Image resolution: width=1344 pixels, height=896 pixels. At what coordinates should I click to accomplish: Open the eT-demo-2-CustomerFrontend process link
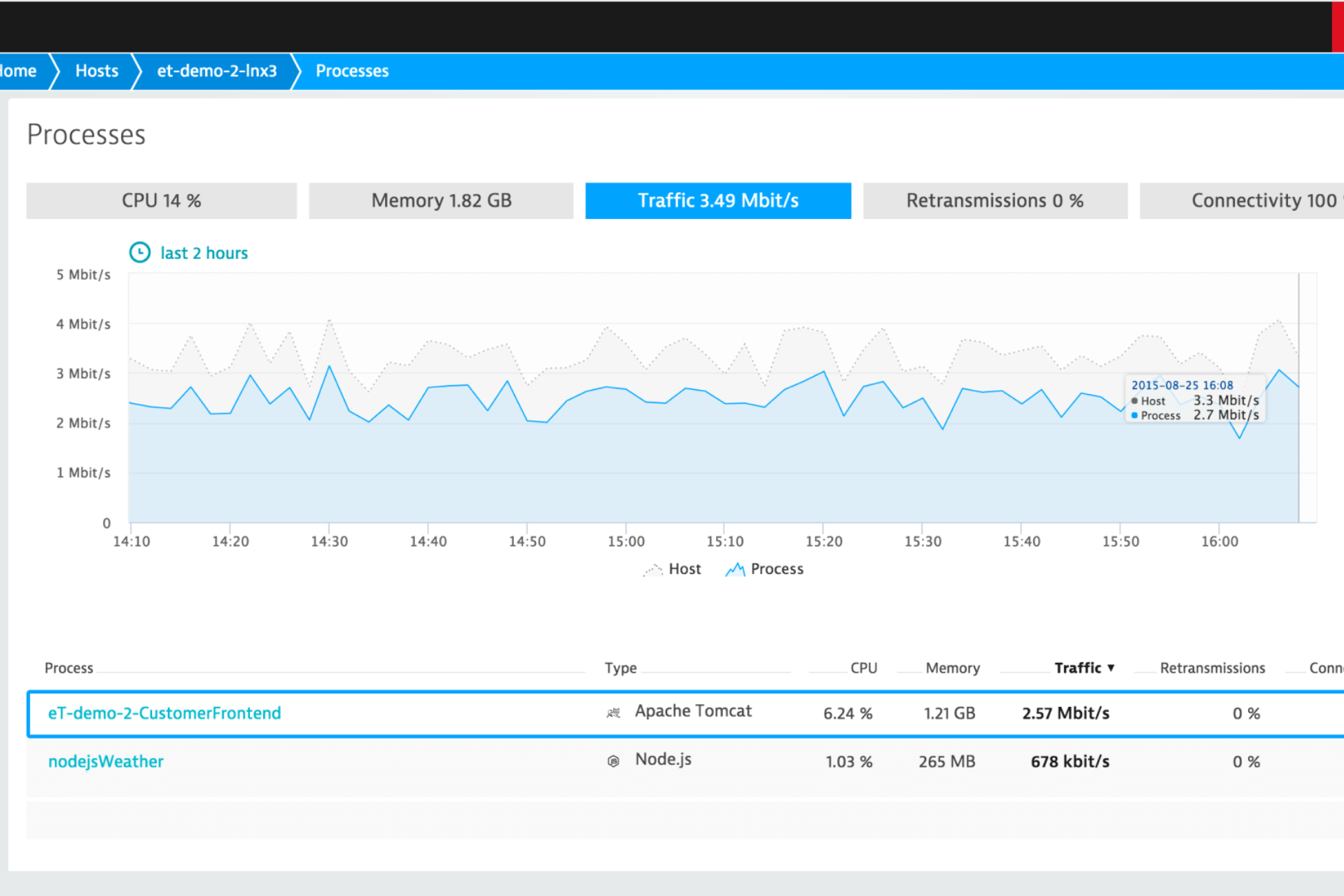coord(164,713)
